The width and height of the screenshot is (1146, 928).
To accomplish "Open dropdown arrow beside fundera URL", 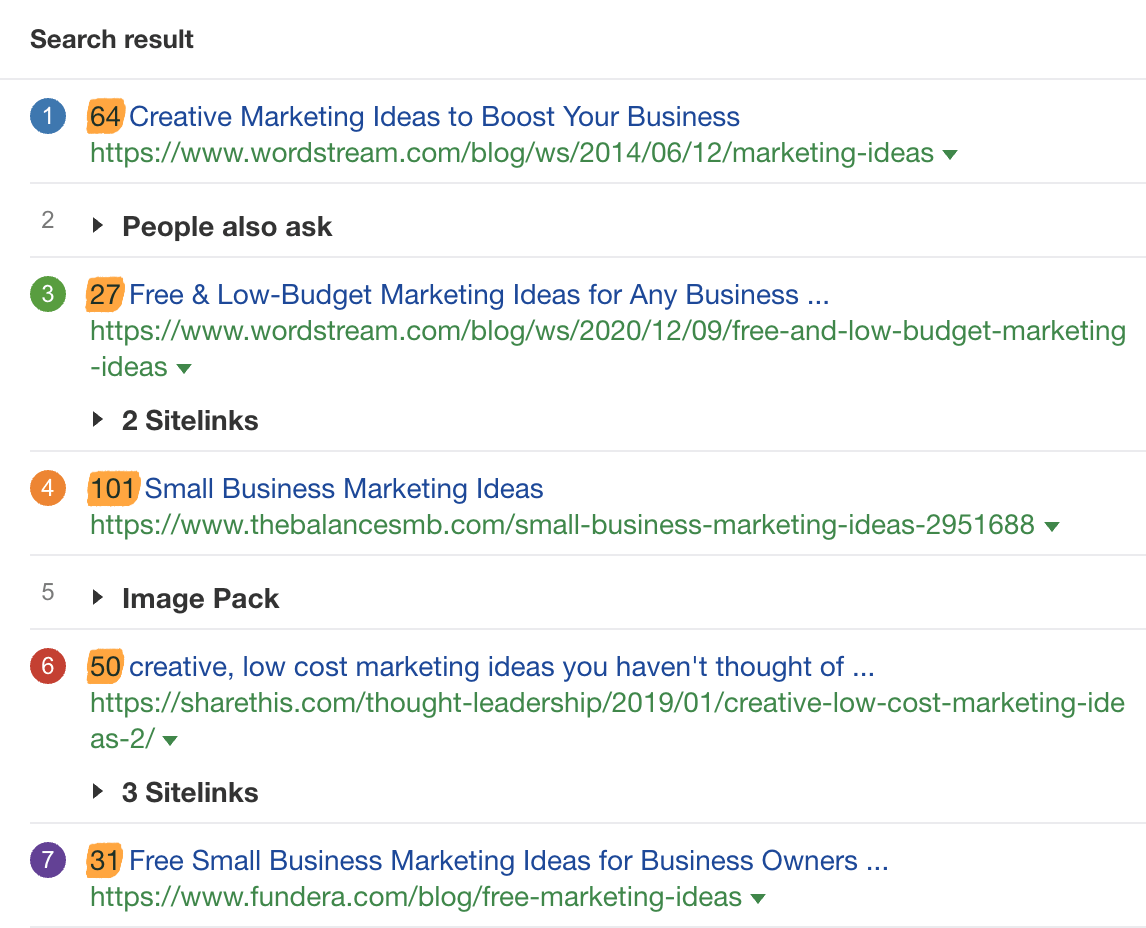I will pyautogui.click(x=758, y=898).
